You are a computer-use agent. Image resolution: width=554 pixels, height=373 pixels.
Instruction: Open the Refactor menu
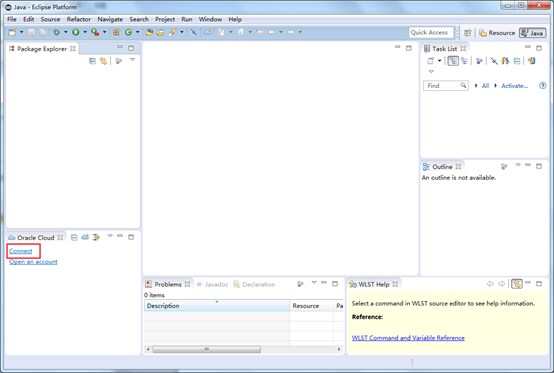79,19
